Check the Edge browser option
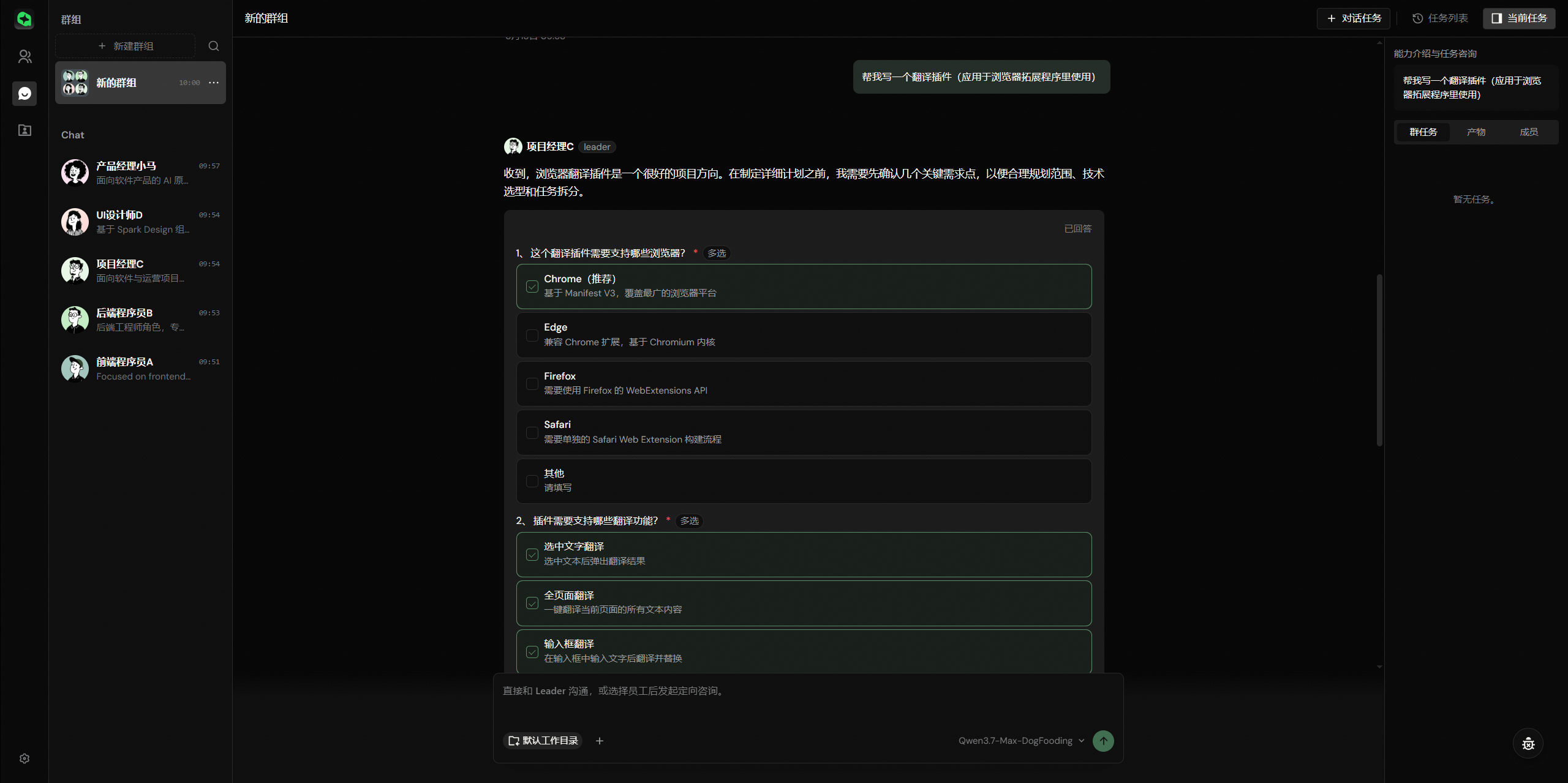This screenshot has height=783, width=1568. [532, 335]
